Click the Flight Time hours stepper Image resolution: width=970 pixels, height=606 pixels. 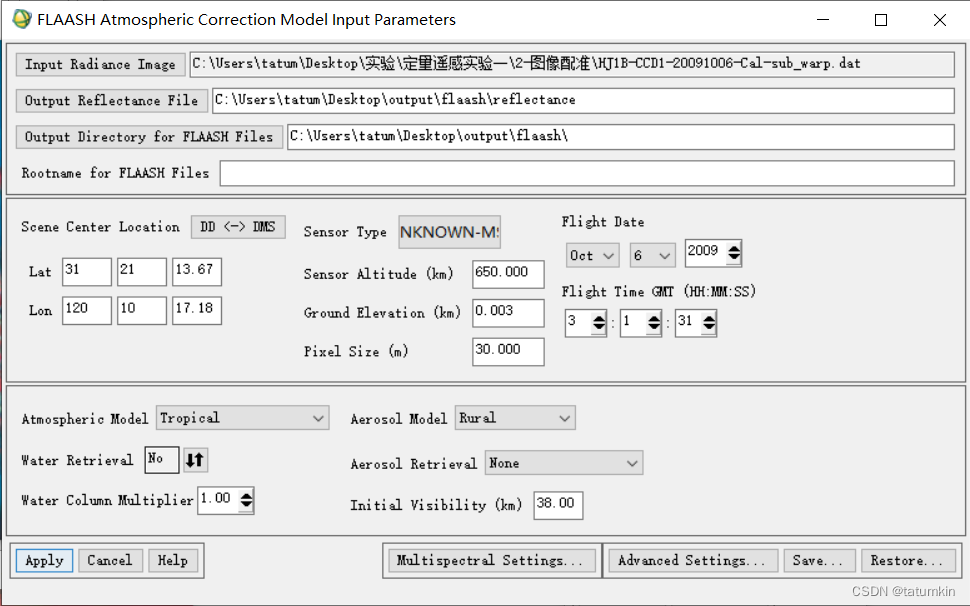[x=598, y=322]
